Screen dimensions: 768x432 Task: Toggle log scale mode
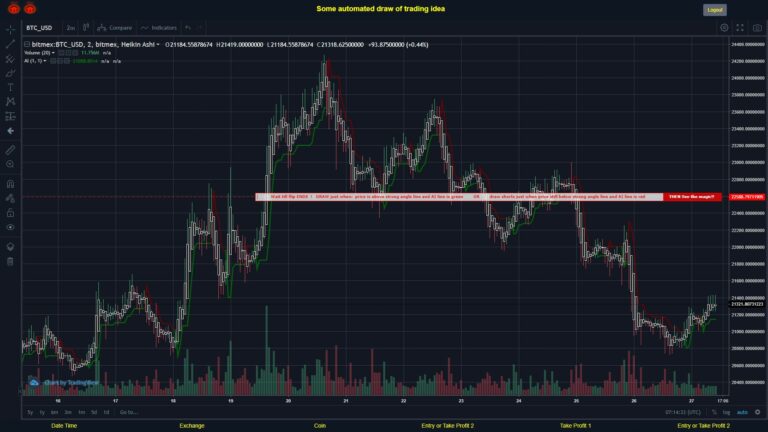pyautogui.click(x=726, y=412)
